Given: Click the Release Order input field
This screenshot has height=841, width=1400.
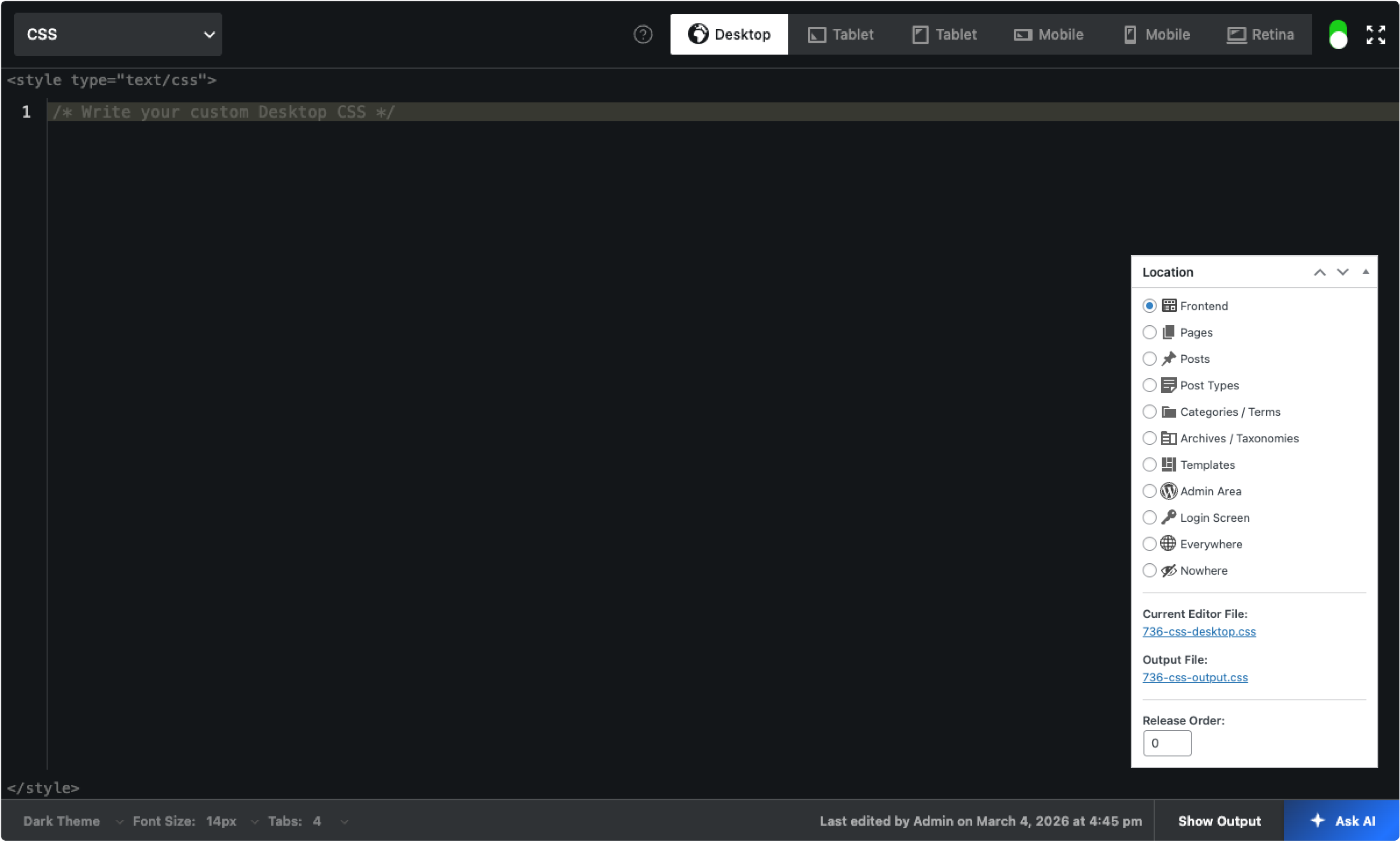Looking at the screenshot, I should tap(1167, 742).
